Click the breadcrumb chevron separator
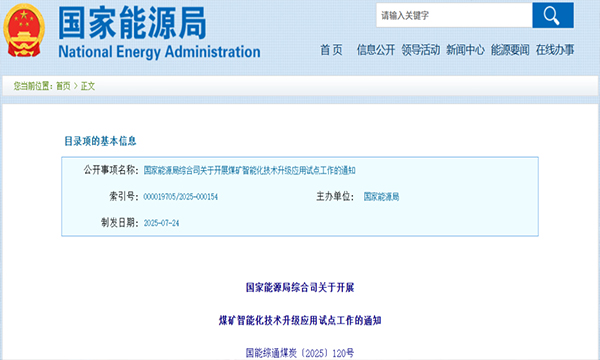Image resolution: width=600 pixels, height=360 pixels. [75, 86]
